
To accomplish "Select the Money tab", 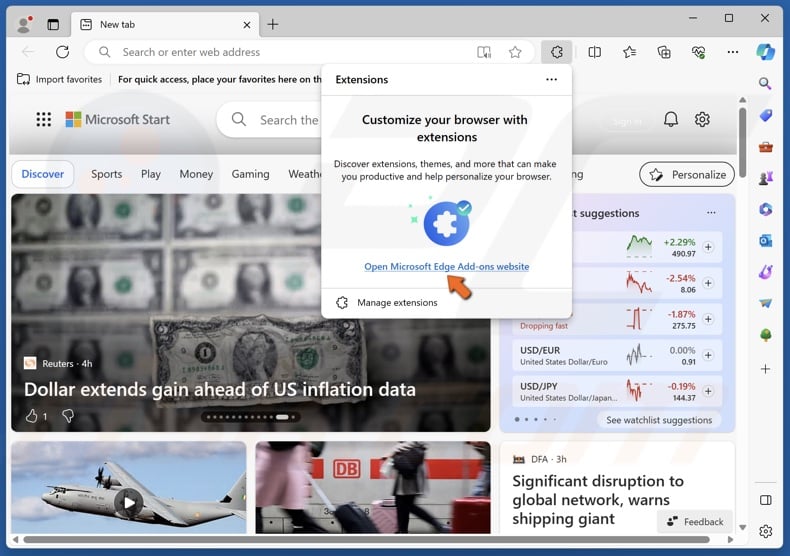I will click(196, 174).
